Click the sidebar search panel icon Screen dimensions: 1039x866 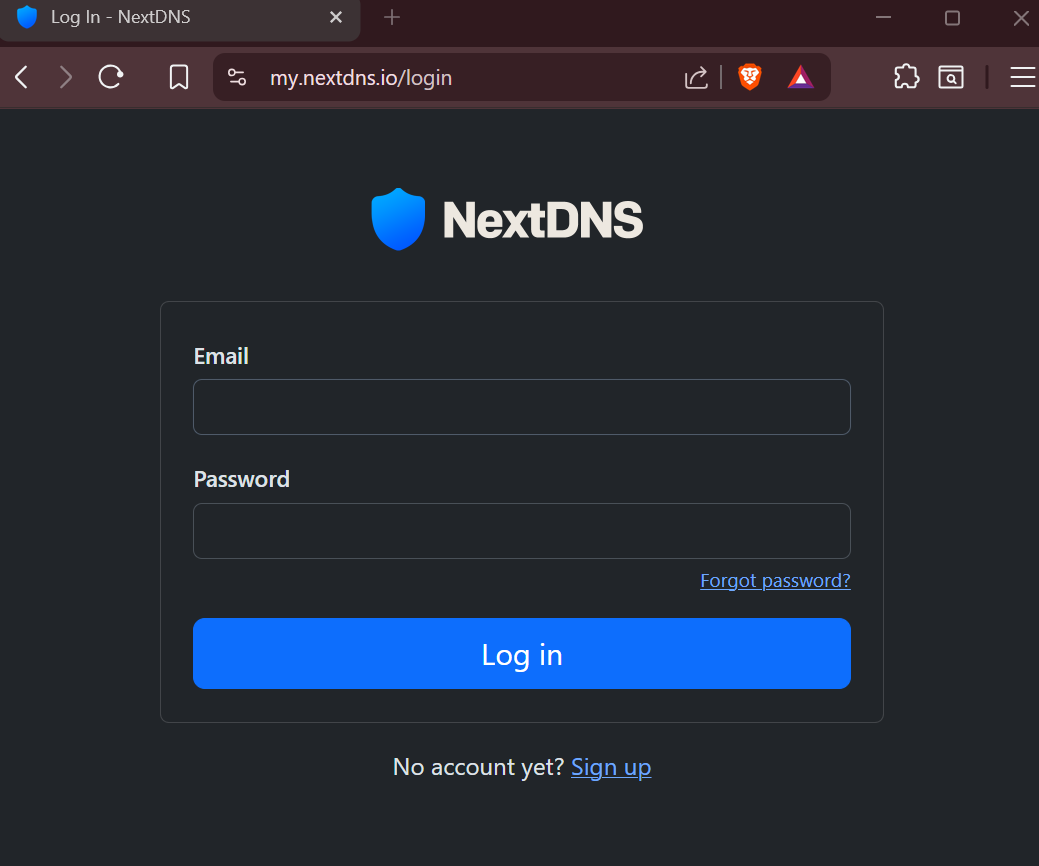tap(951, 76)
